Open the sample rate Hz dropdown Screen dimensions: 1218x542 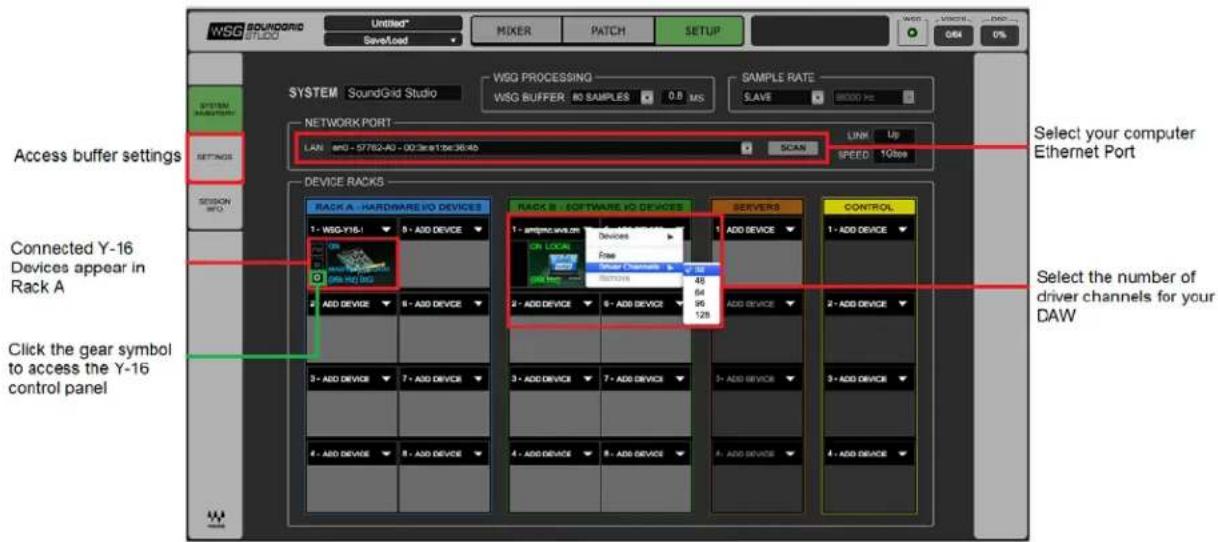pyautogui.click(x=872, y=97)
